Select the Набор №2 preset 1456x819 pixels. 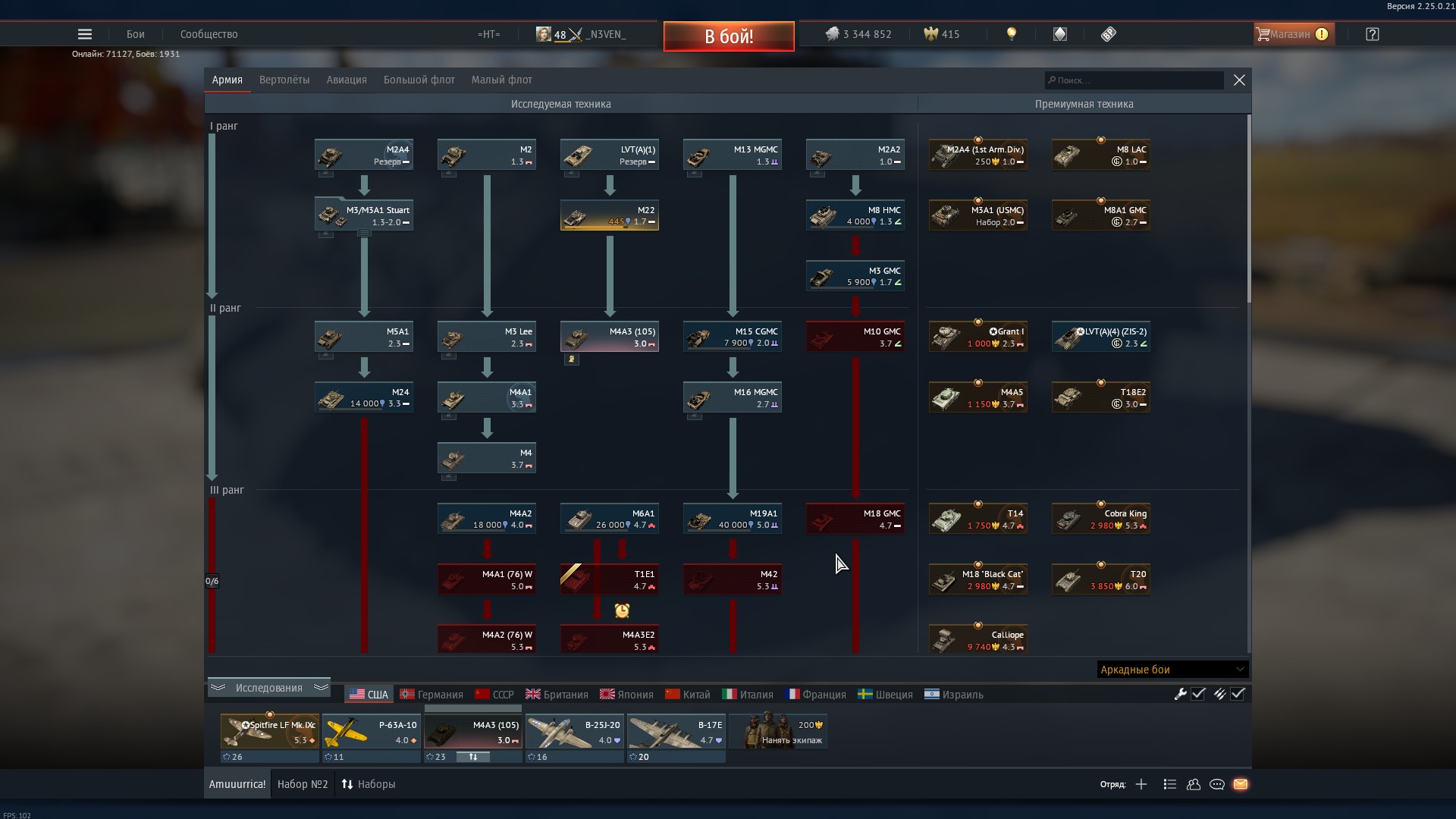coord(303,784)
